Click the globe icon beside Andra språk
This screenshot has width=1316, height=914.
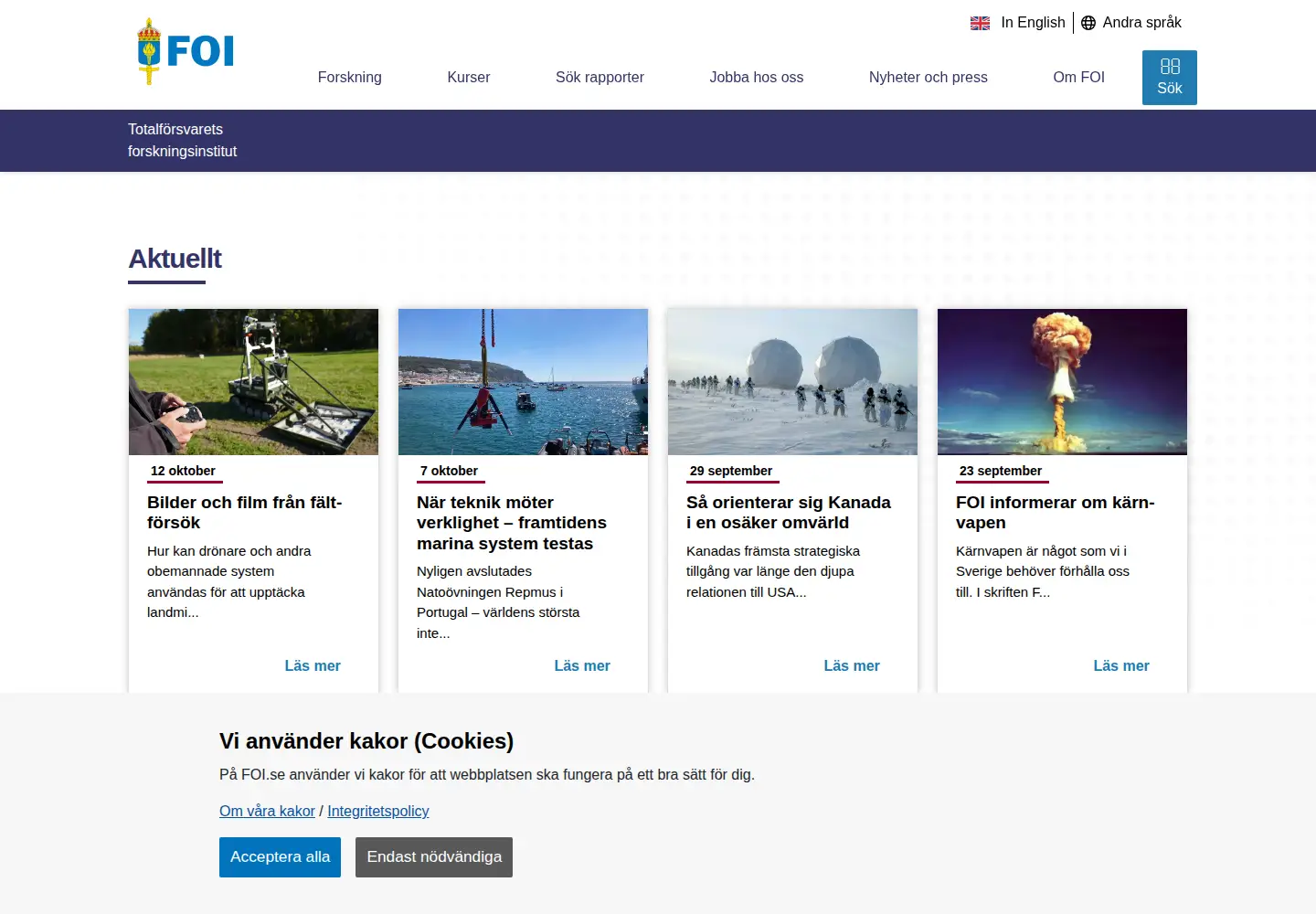point(1088,23)
